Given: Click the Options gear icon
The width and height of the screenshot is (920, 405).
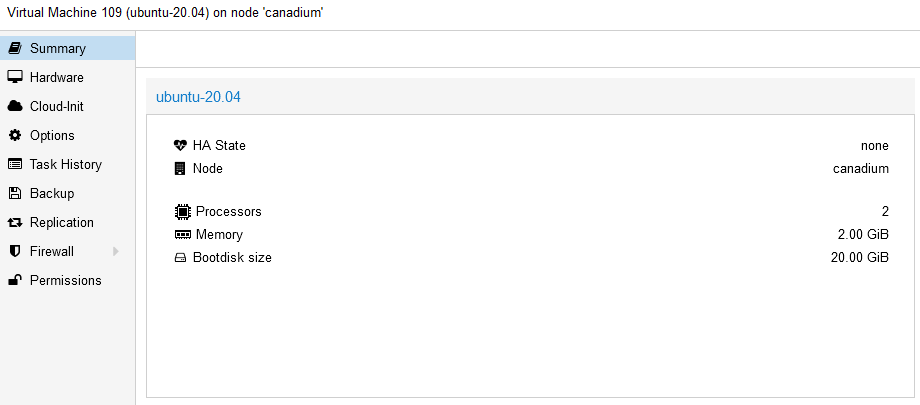Looking at the screenshot, I should pyautogui.click(x=15, y=135).
